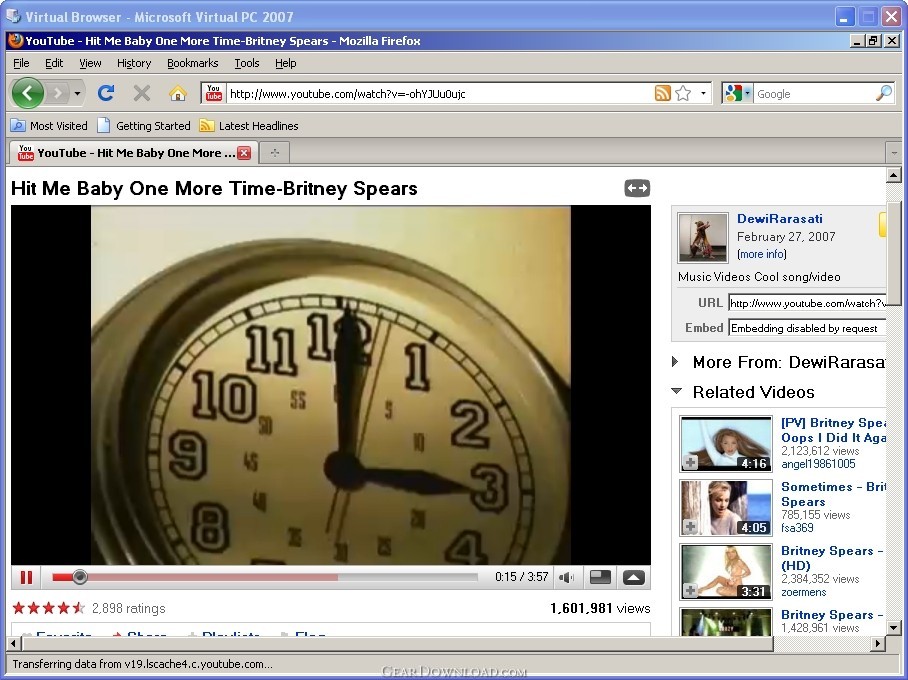Screen dimensions: 908x680
Task: Open the Sometimes - Britney Spears video link
Action: [833, 494]
